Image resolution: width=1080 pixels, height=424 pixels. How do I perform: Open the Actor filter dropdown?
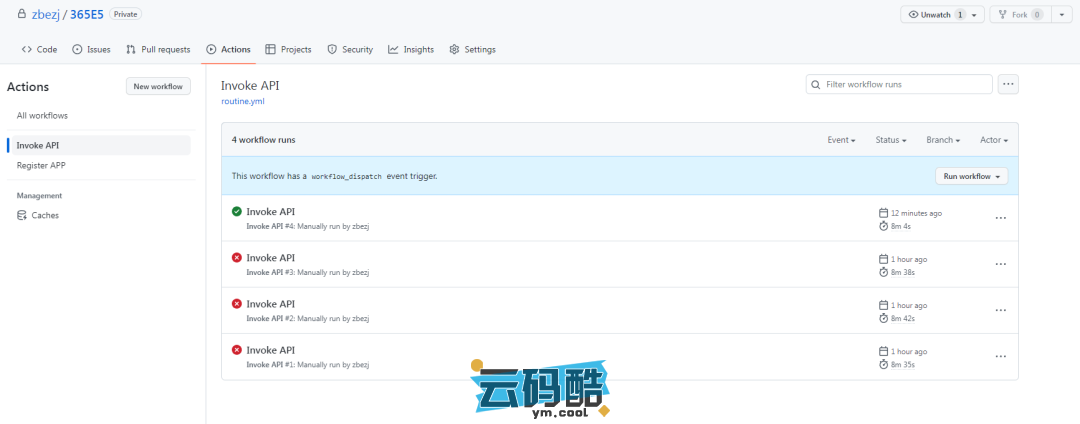[993, 140]
